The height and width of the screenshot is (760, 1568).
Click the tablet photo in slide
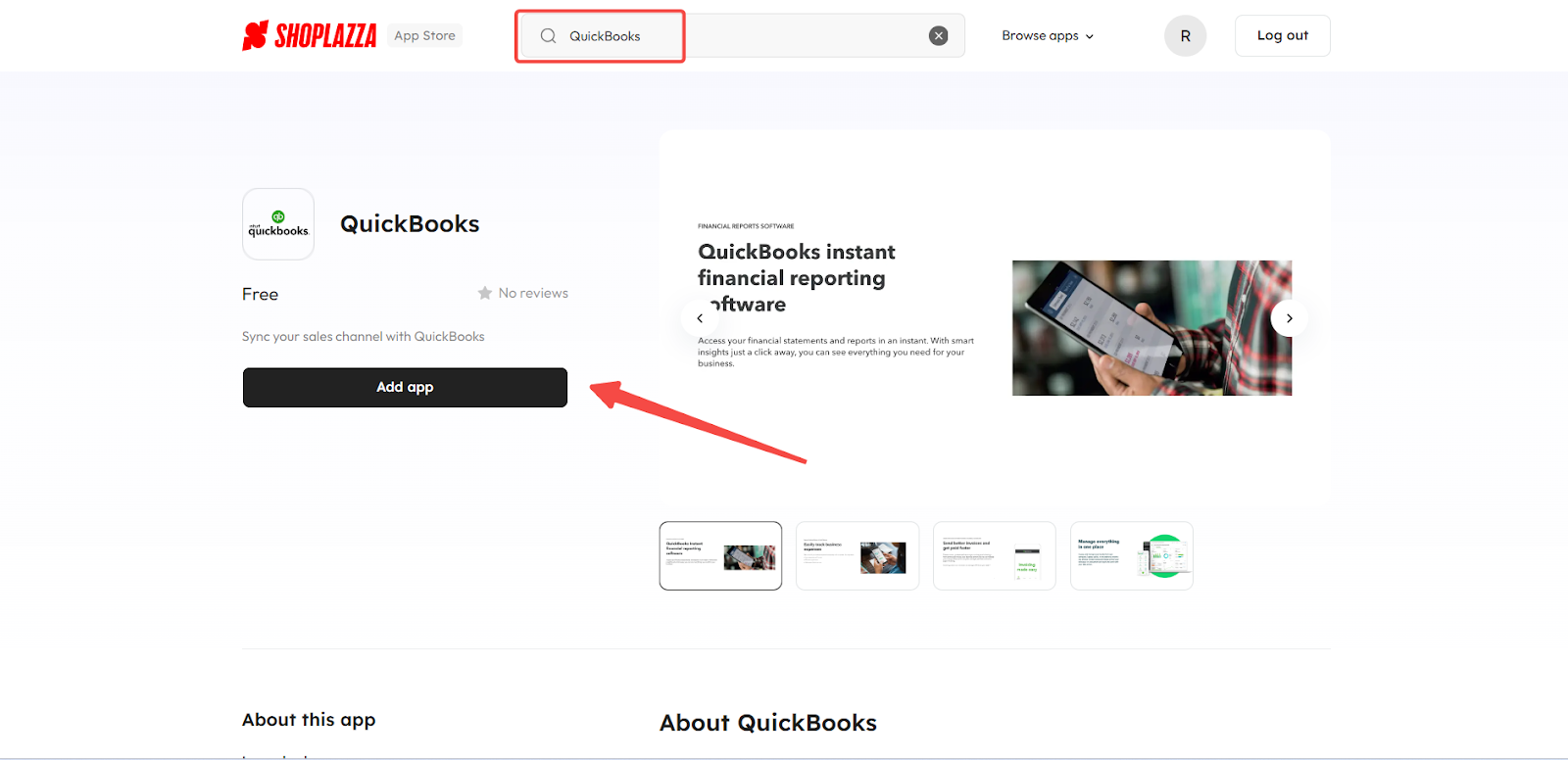coord(1151,328)
